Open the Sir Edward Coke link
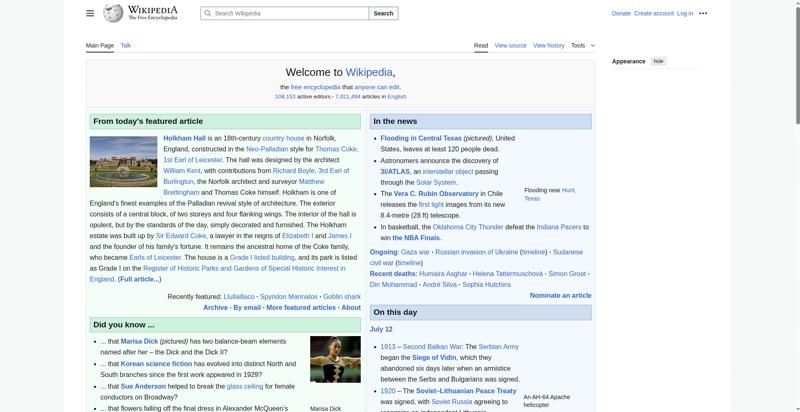This screenshot has height=412, width=800. pos(181,236)
